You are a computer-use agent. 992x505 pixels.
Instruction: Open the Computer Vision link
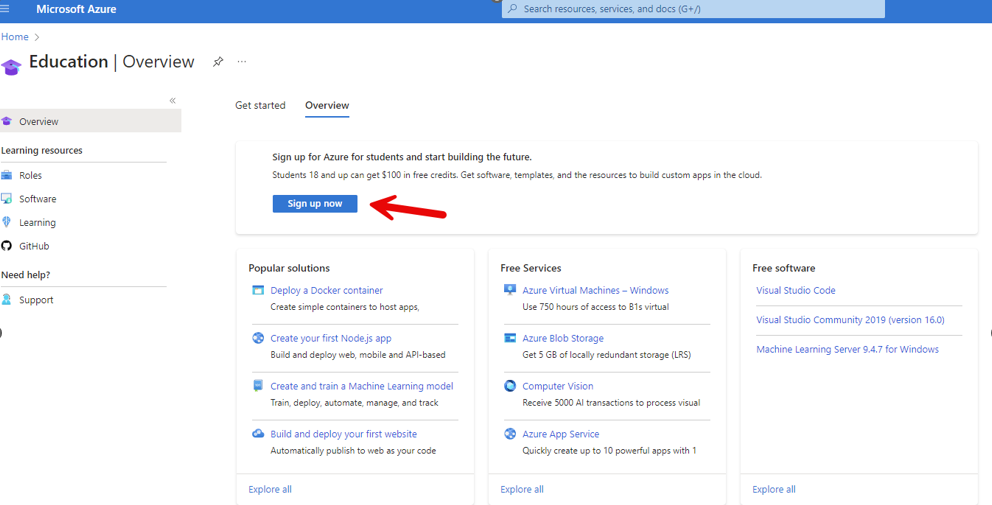pyautogui.click(x=558, y=386)
